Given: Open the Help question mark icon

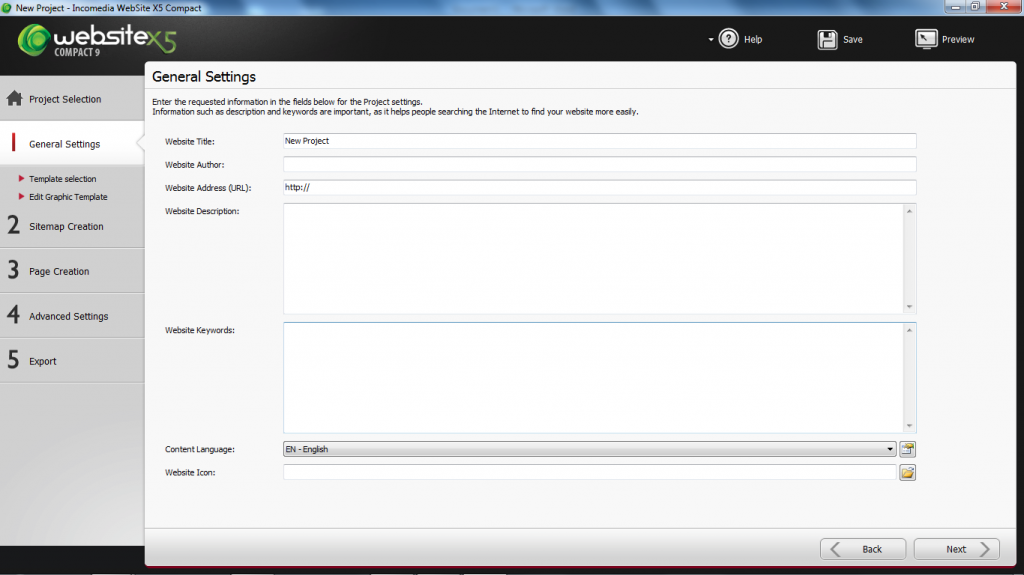Looking at the screenshot, I should pyautogui.click(x=728, y=39).
